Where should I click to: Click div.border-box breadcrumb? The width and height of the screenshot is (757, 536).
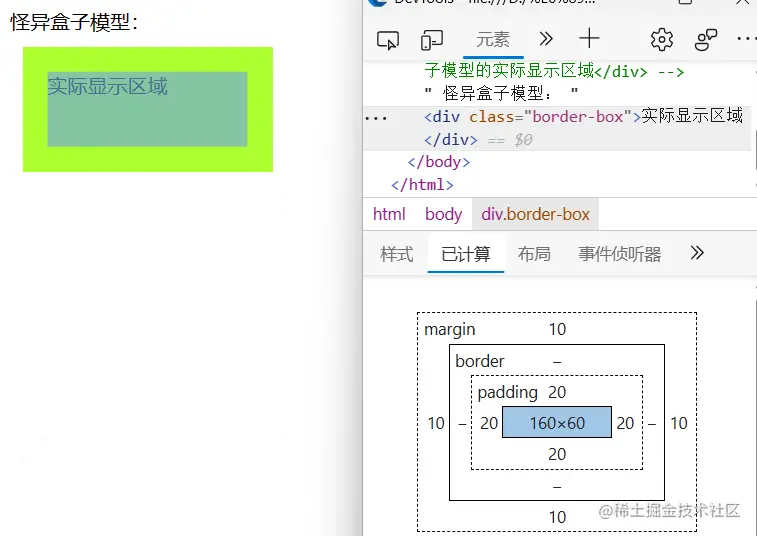click(x=535, y=214)
